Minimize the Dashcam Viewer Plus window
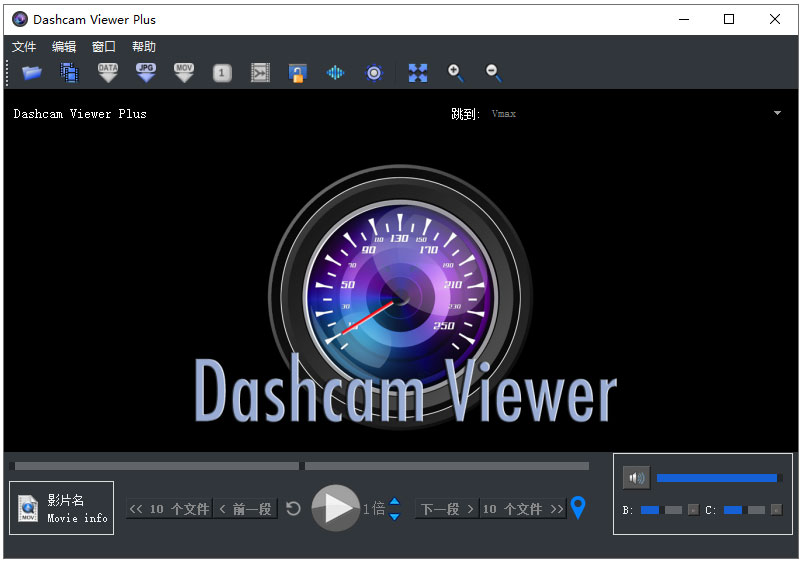 pos(684,19)
